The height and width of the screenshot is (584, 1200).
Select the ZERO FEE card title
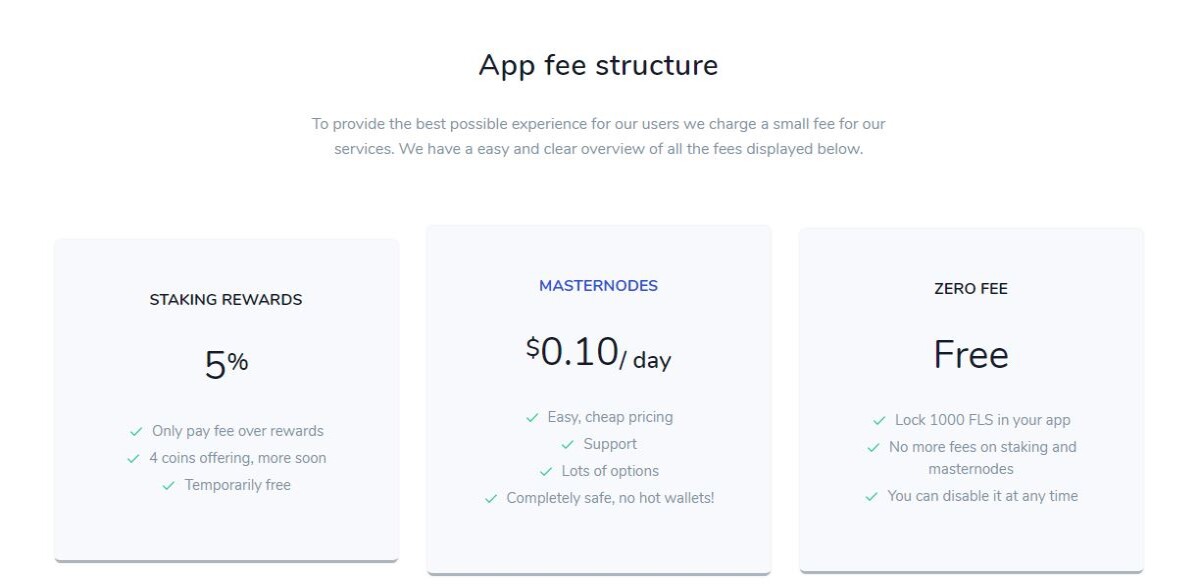point(971,289)
